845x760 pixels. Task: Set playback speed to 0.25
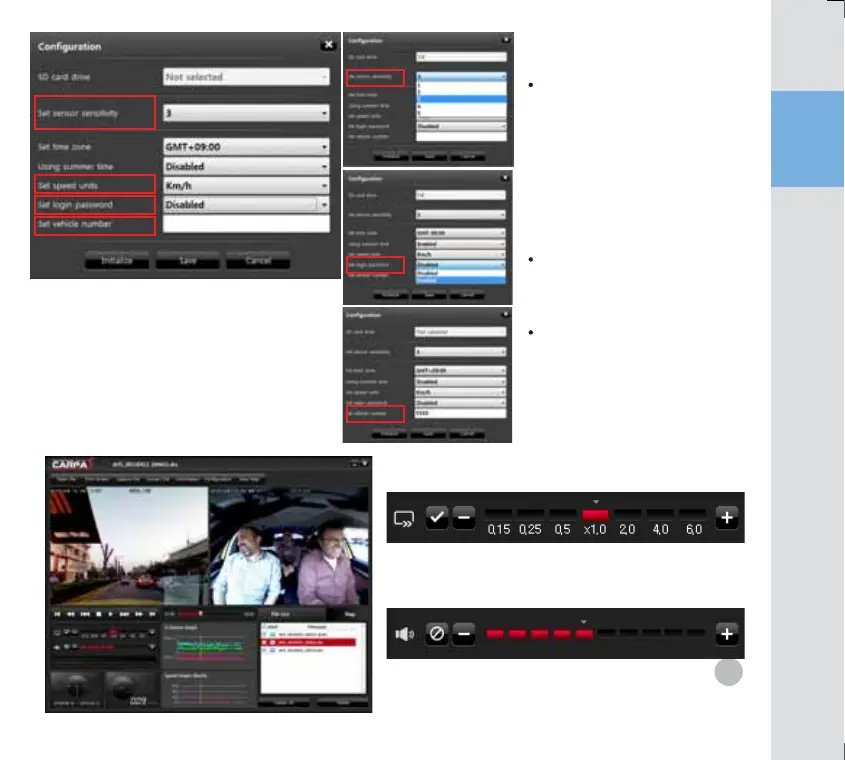[530, 522]
